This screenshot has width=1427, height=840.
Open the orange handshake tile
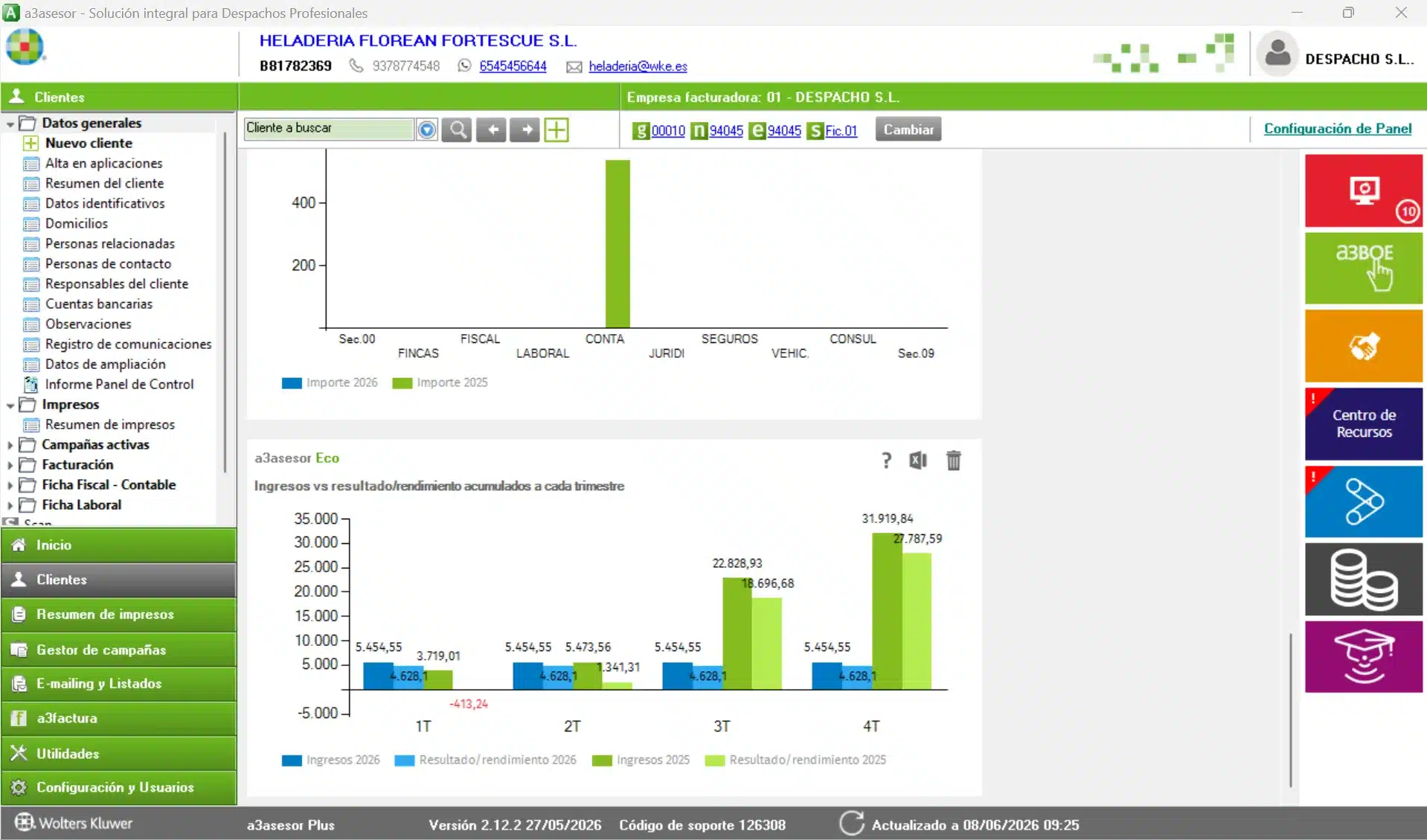(1363, 346)
